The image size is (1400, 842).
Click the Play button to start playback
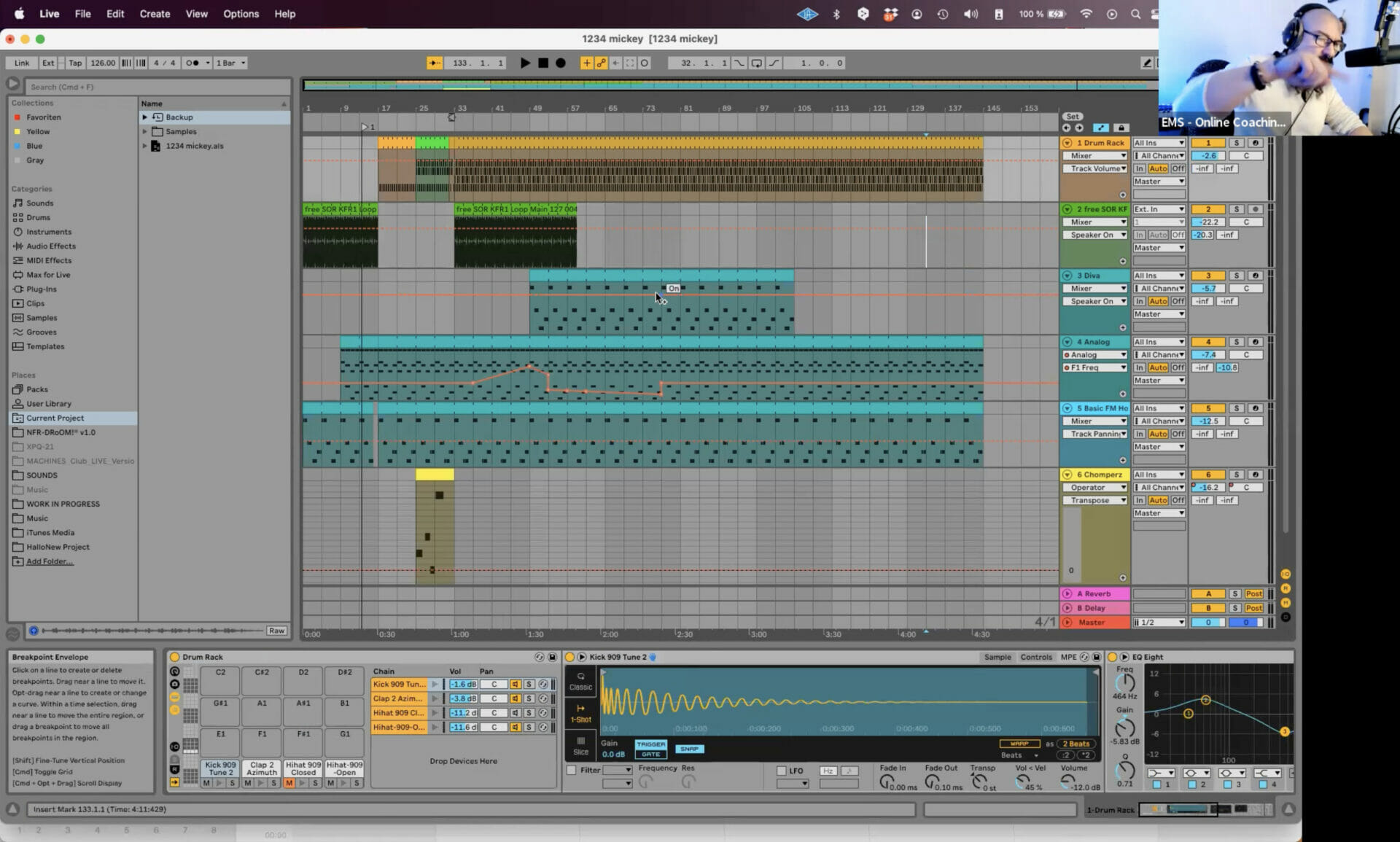(x=524, y=63)
